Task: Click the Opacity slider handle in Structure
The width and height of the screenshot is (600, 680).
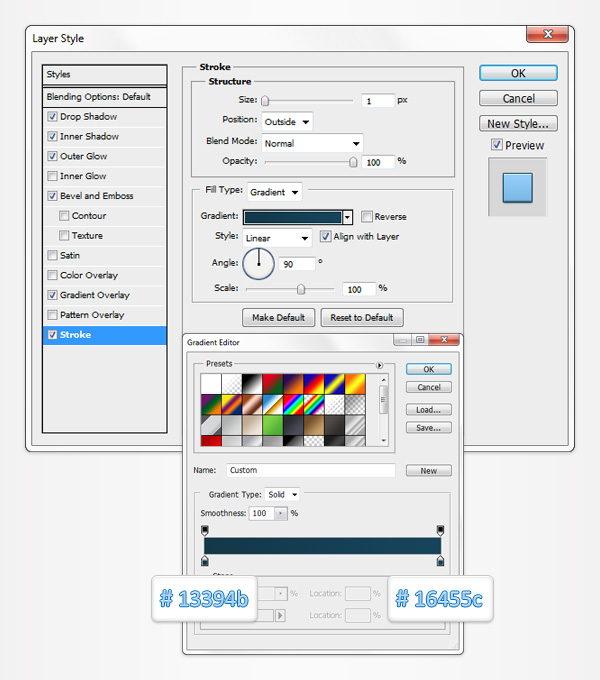Action: click(x=353, y=161)
